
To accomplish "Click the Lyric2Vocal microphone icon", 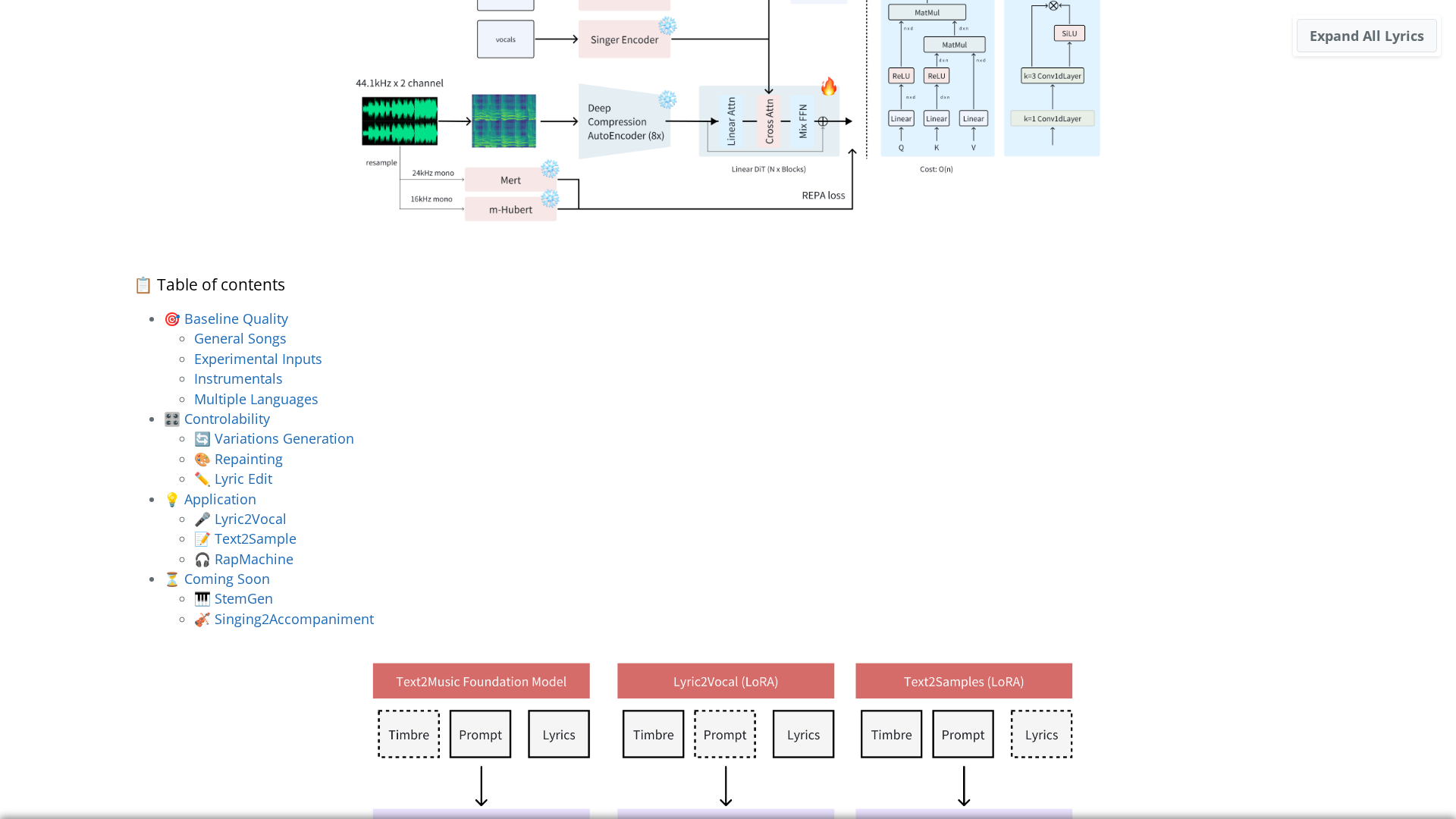I will coord(202,519).
